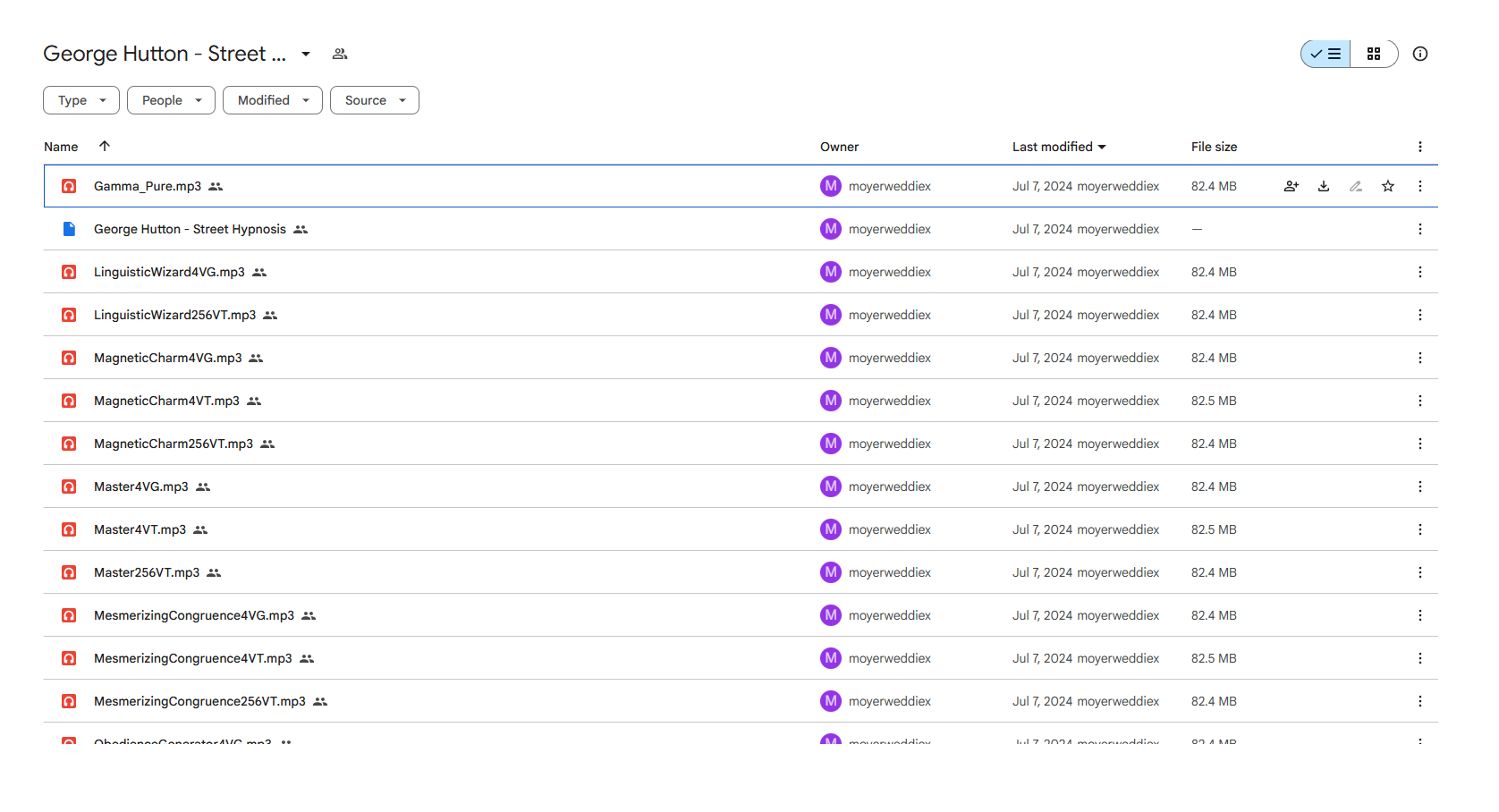
Task: Open more actions for LinguisticWizard4VG.mp3
Action: pos(1420,272)
